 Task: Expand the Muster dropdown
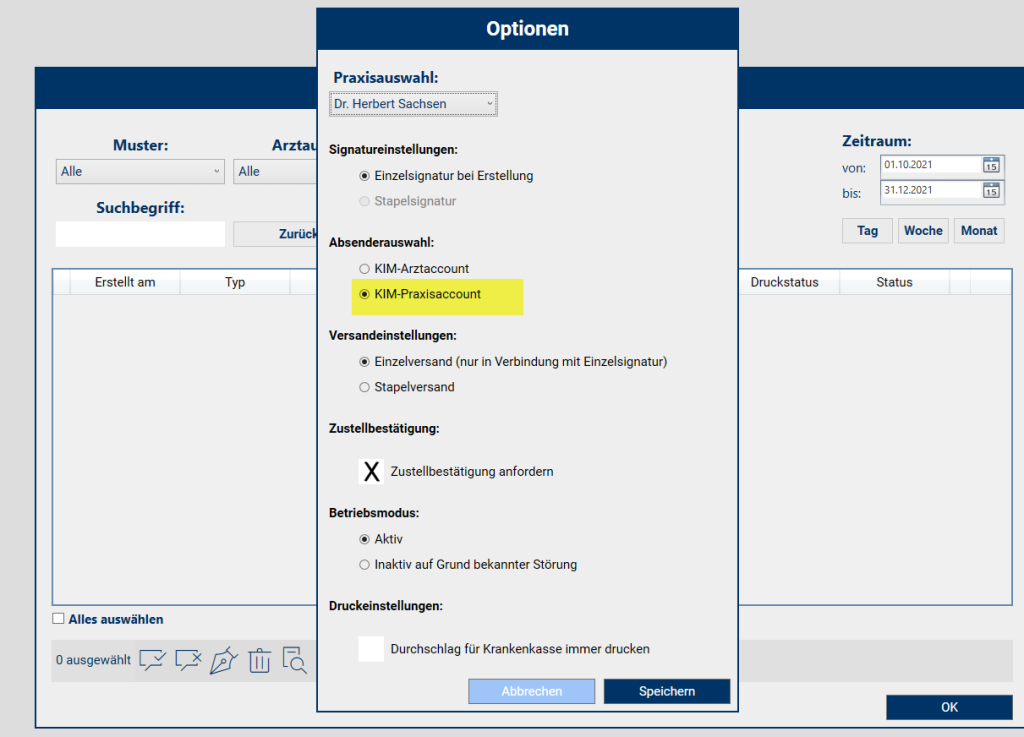tap(140, 172)
